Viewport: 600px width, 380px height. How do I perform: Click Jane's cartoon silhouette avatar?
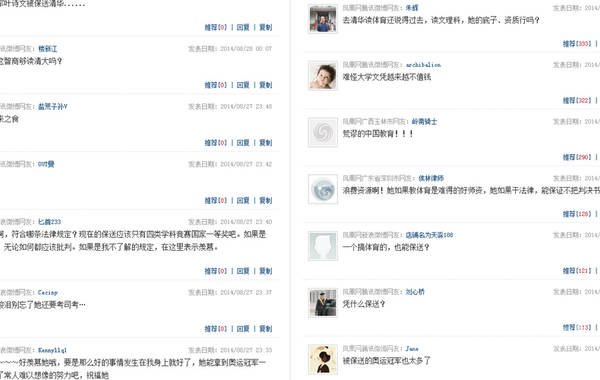coord(323,359)
